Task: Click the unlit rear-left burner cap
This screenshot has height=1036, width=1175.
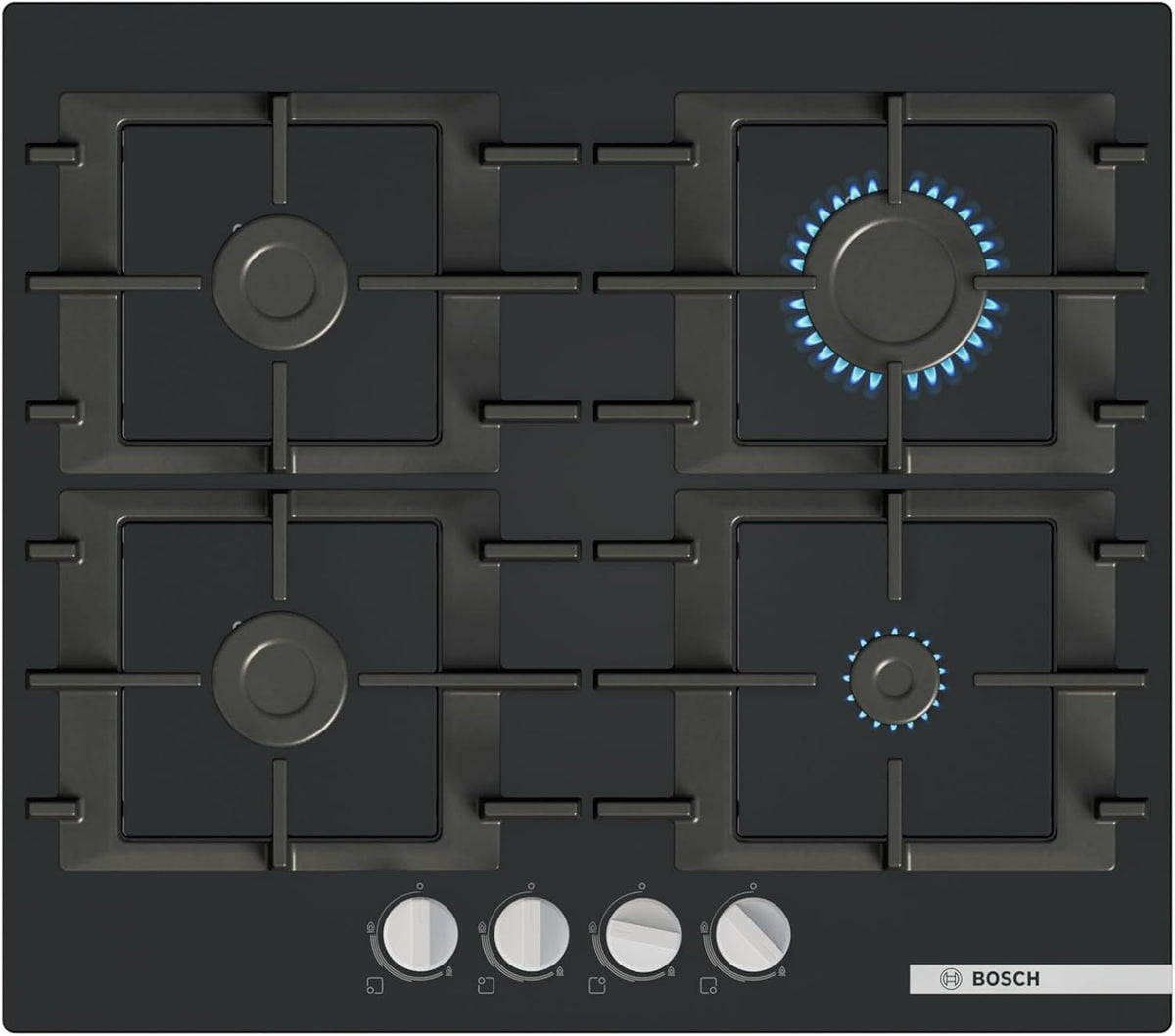Action: tap(279, 282)
